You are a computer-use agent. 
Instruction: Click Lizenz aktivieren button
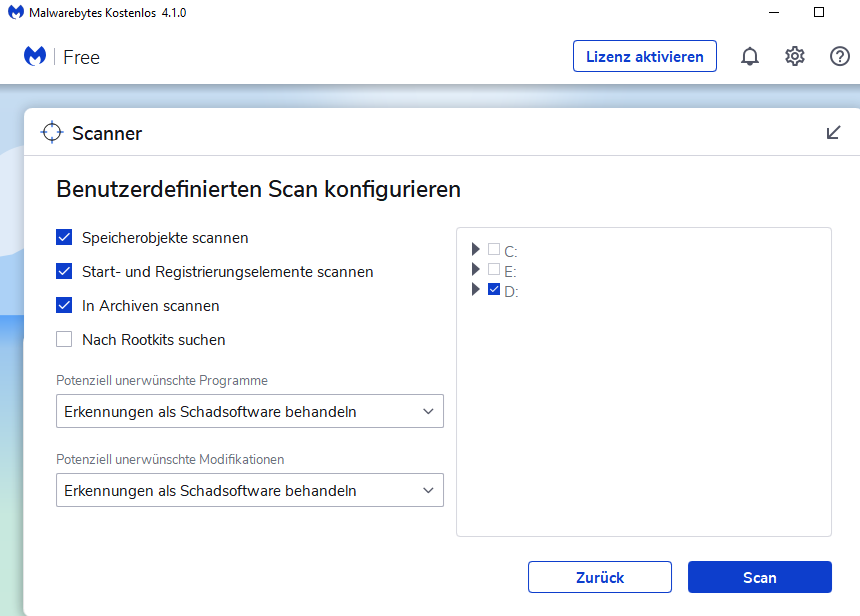[x=644, y=56]
